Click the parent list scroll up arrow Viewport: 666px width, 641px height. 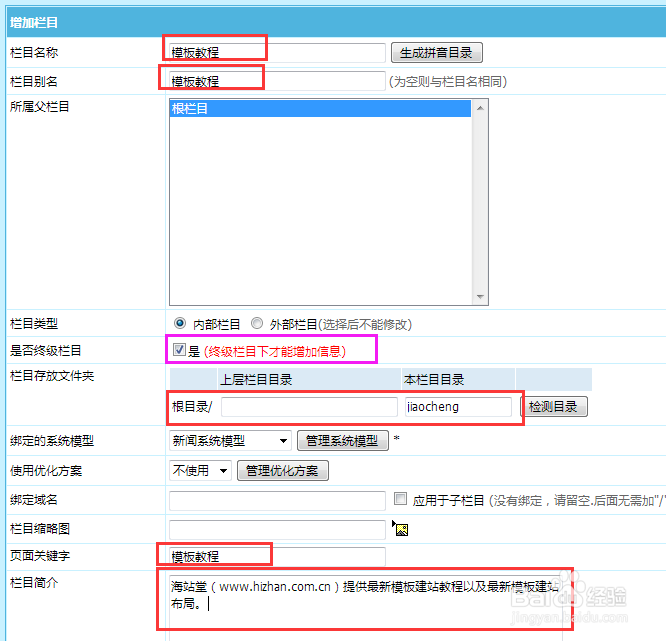tap(480, 108)
